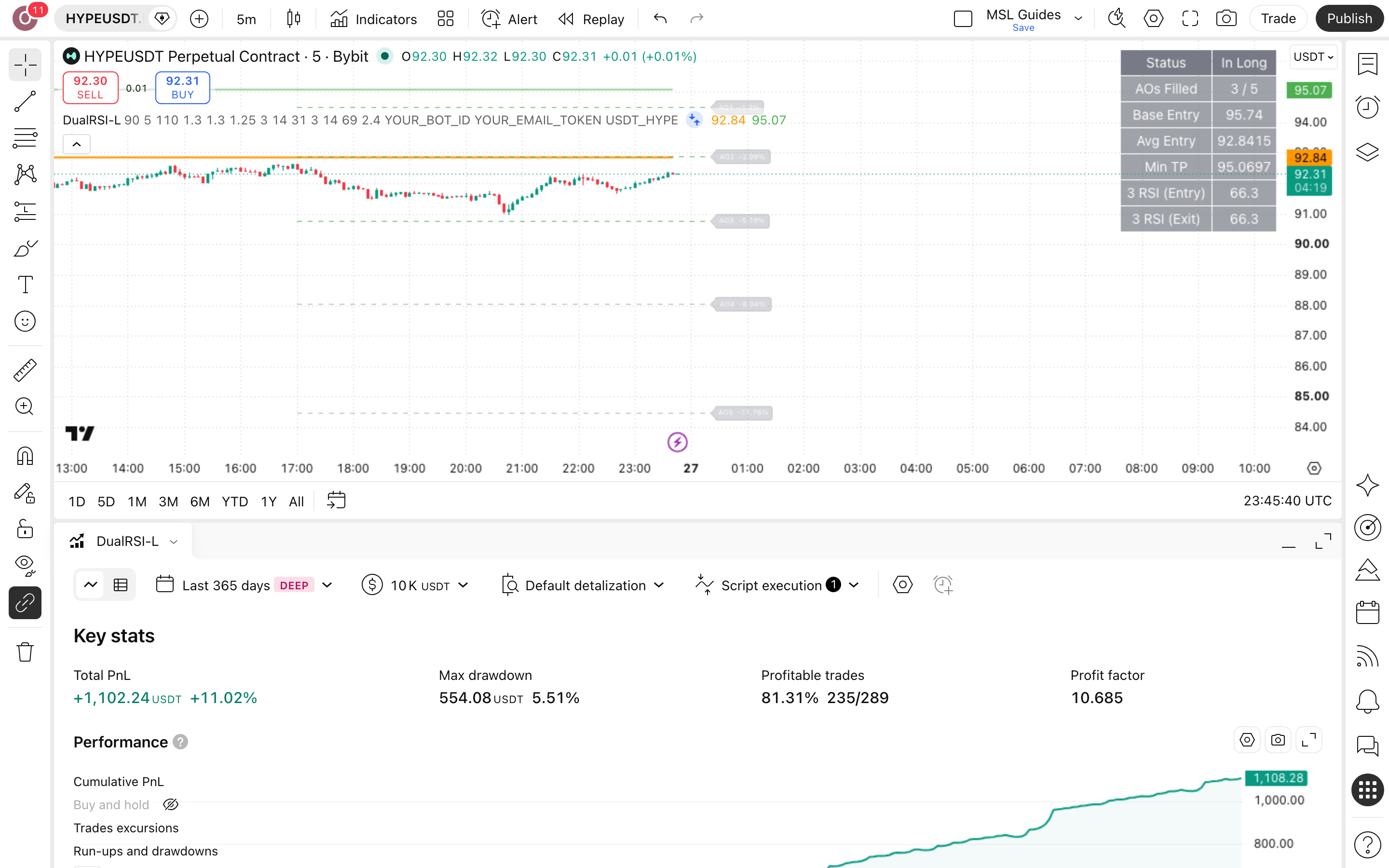Open the Default detalization dropdown

pos(583,585)
